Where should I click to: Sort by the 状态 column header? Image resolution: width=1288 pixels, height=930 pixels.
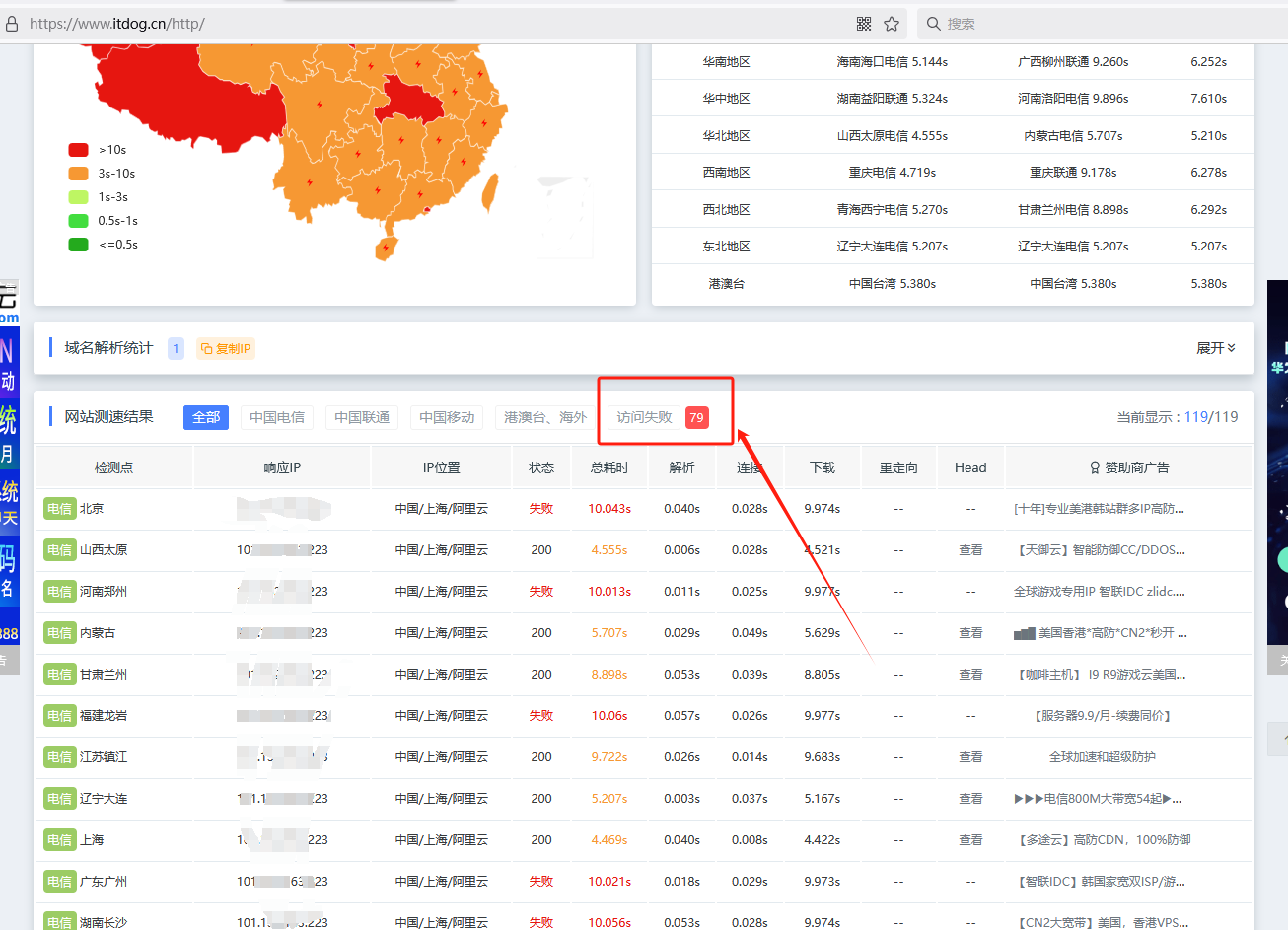pos(541,467)
